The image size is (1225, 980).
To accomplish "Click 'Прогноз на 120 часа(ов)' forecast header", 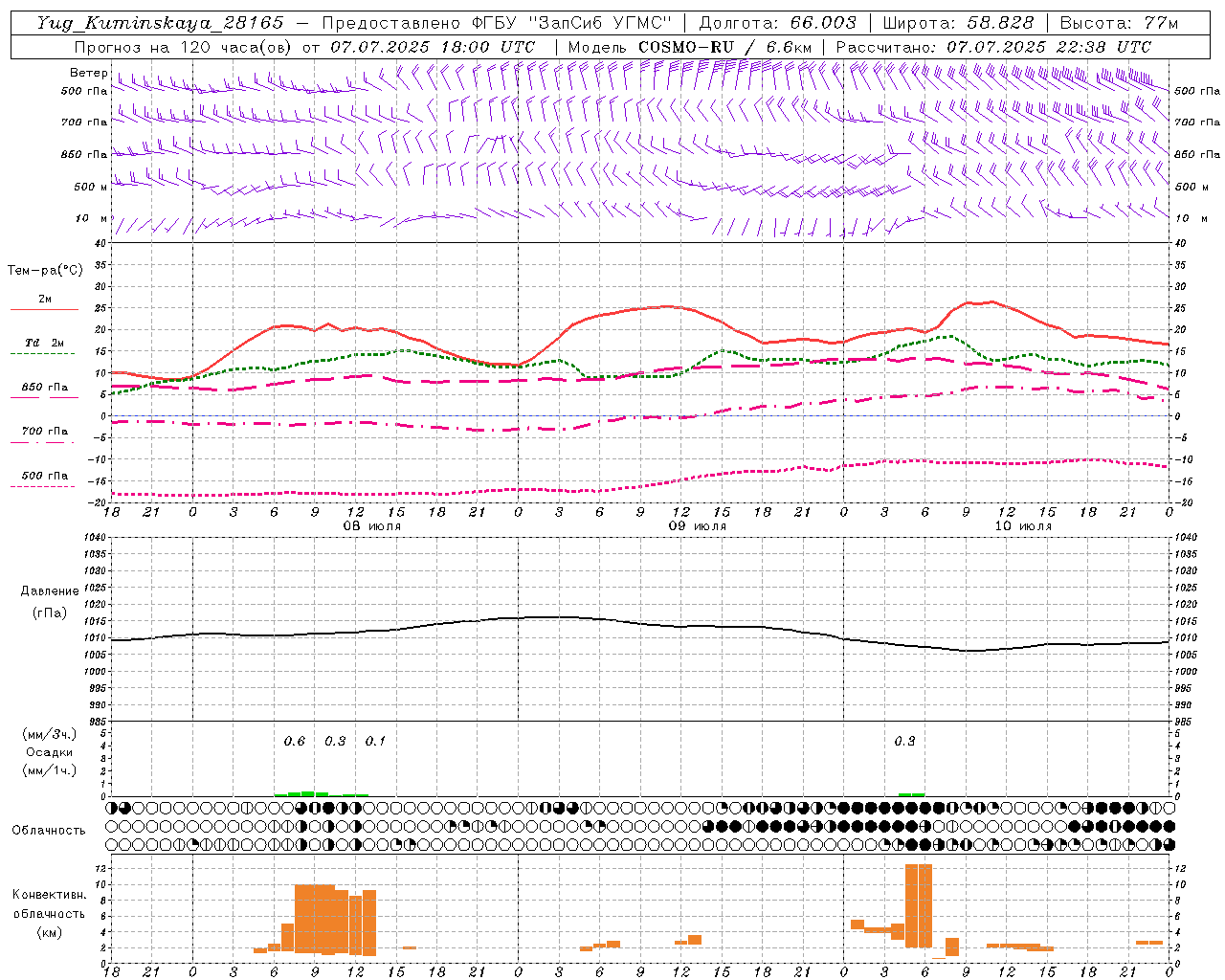I will coord(184,47).
